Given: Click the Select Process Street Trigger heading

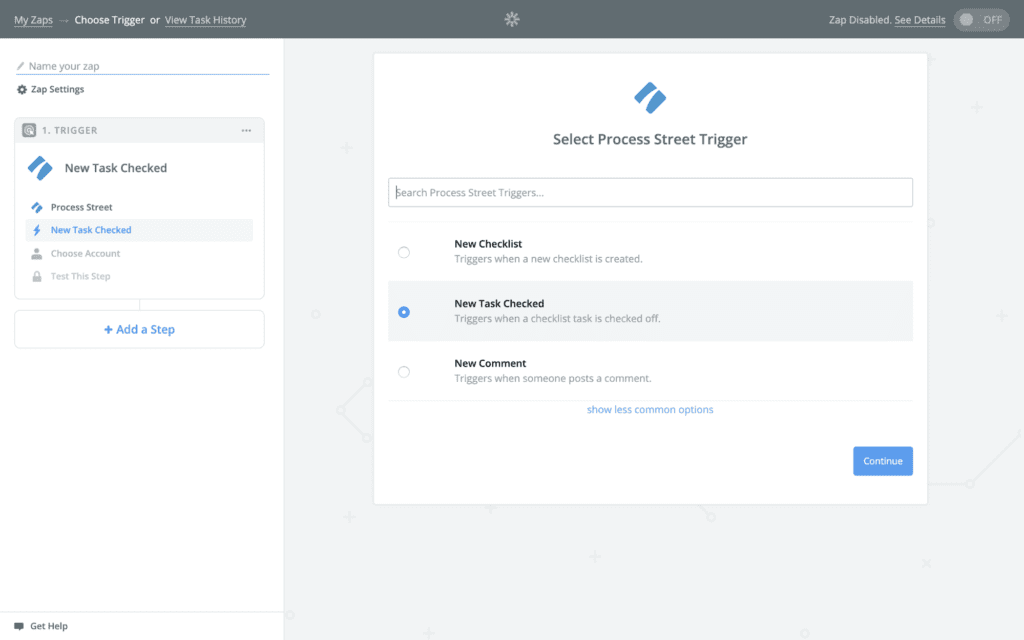Looking at the screenshot, I should click(x=650, y=139).
